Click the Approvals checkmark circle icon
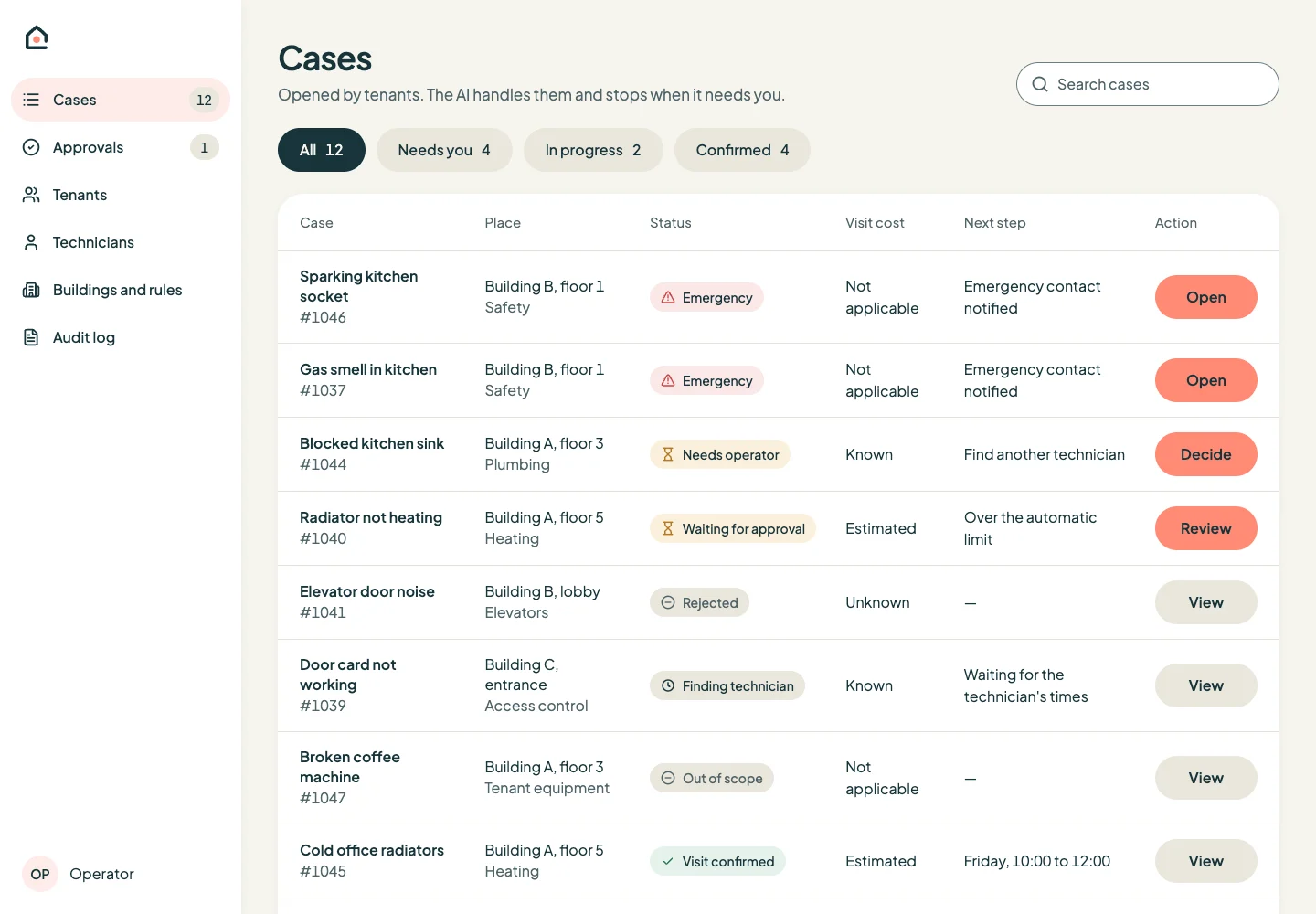 point(31,147)
